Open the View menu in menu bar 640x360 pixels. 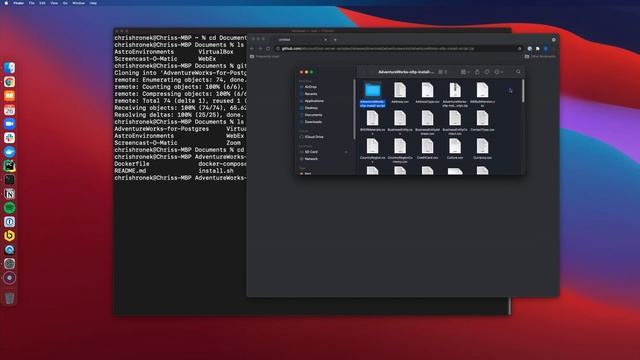54,3
